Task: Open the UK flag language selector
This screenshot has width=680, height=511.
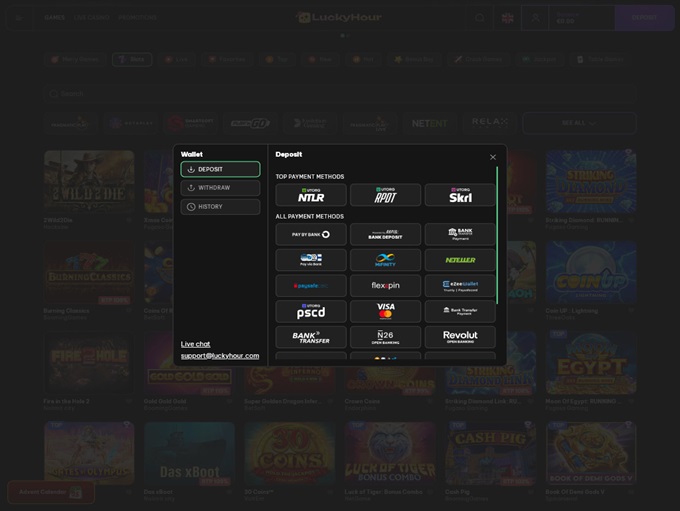Action: click(507, 18)
